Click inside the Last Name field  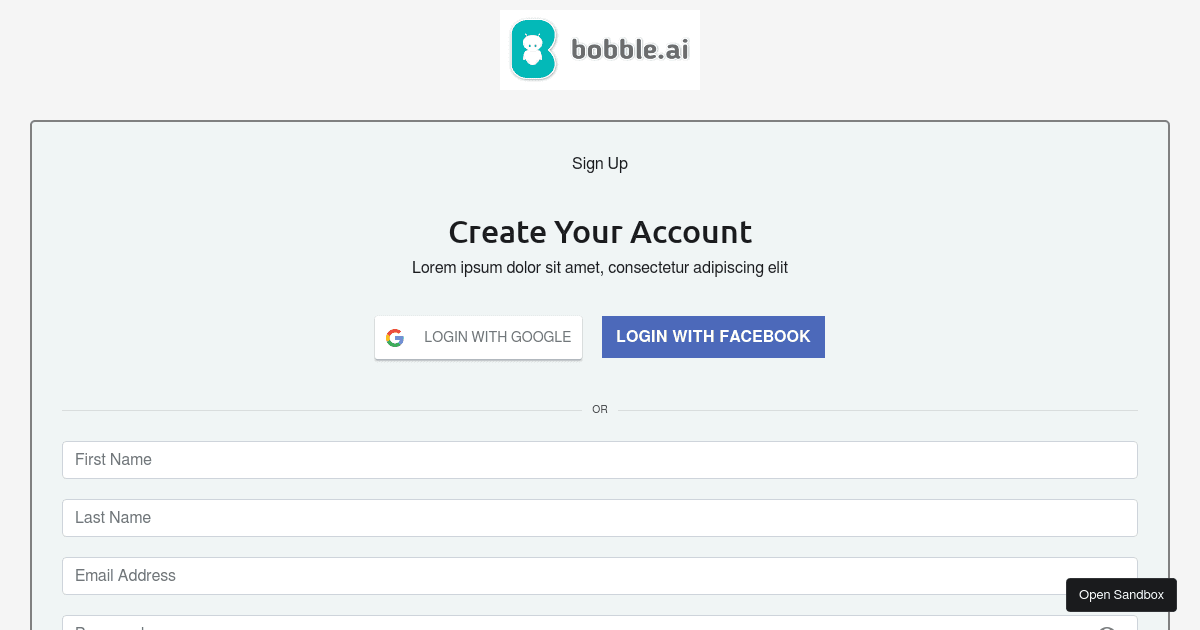(x=600, y=517)
